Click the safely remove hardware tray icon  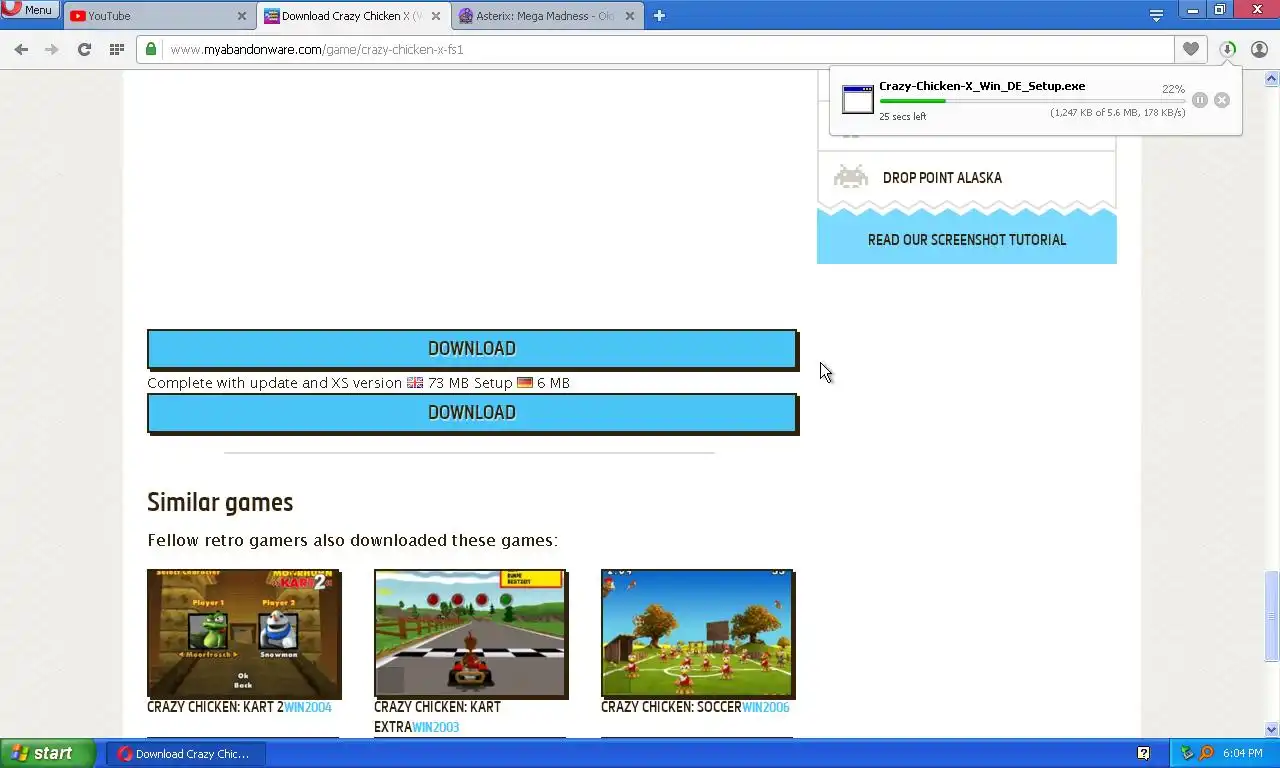pyautogui.click(x=1188, y=754)
